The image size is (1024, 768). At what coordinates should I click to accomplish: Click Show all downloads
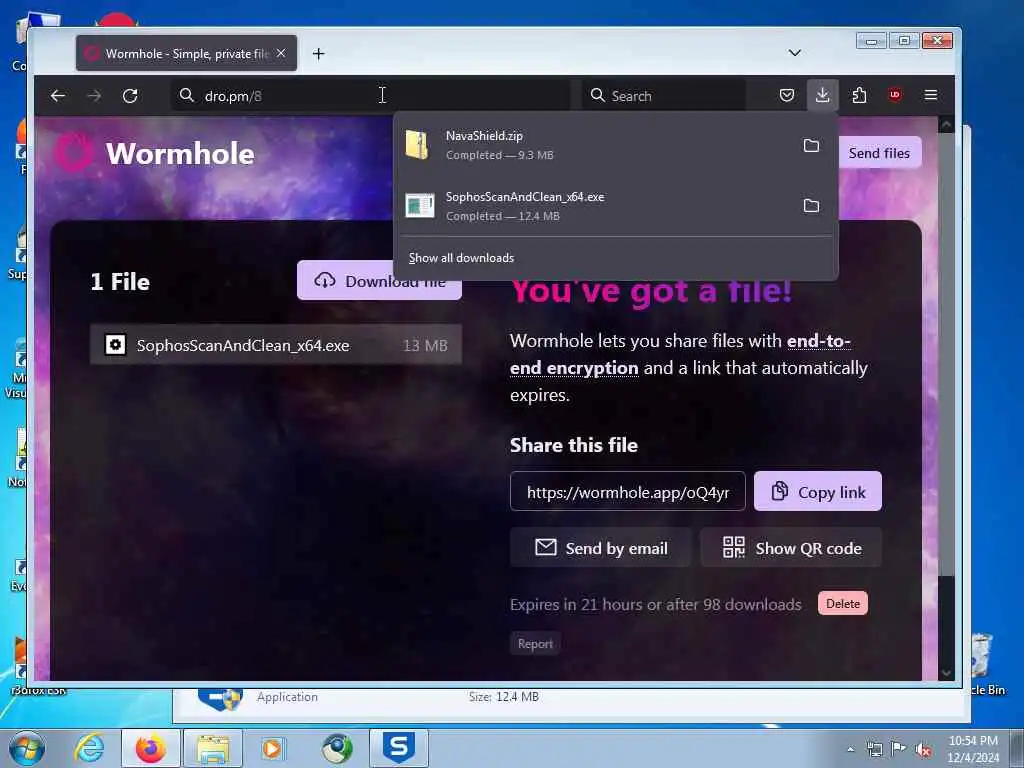pyautogui.click(x=461, y=258)
